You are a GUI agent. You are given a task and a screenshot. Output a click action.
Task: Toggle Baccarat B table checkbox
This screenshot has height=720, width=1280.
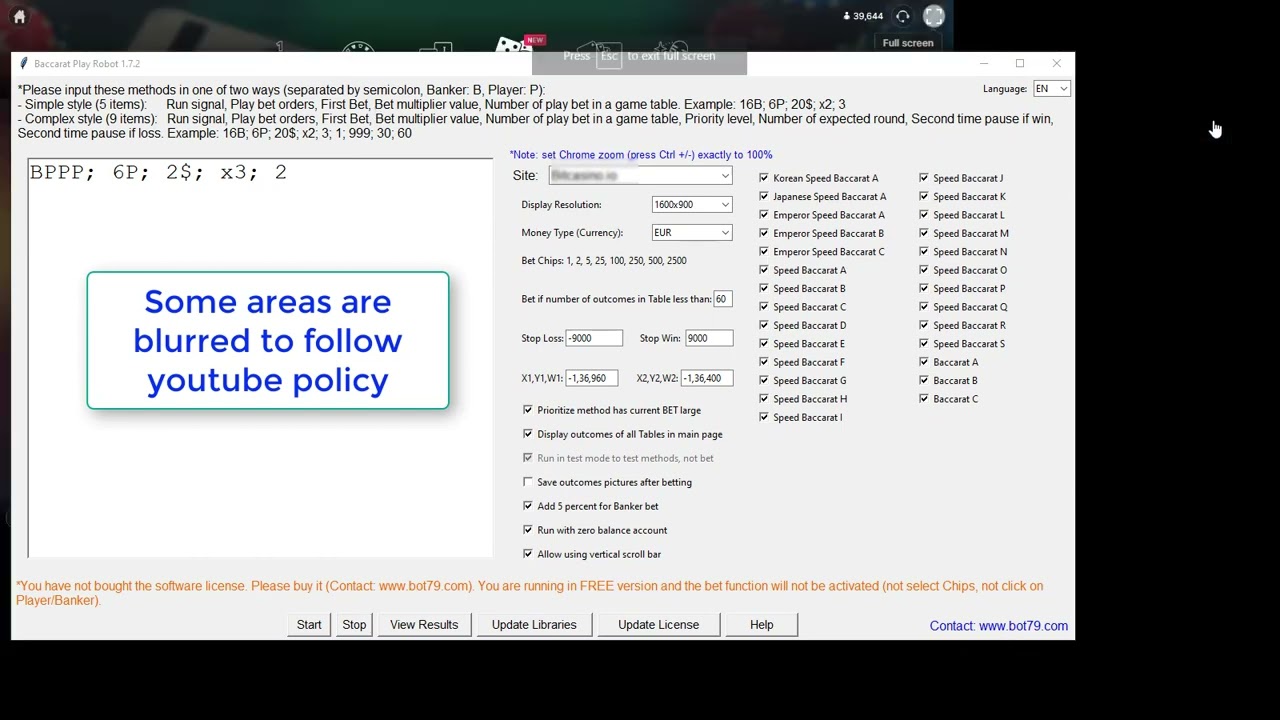click(x=924, y=380)
